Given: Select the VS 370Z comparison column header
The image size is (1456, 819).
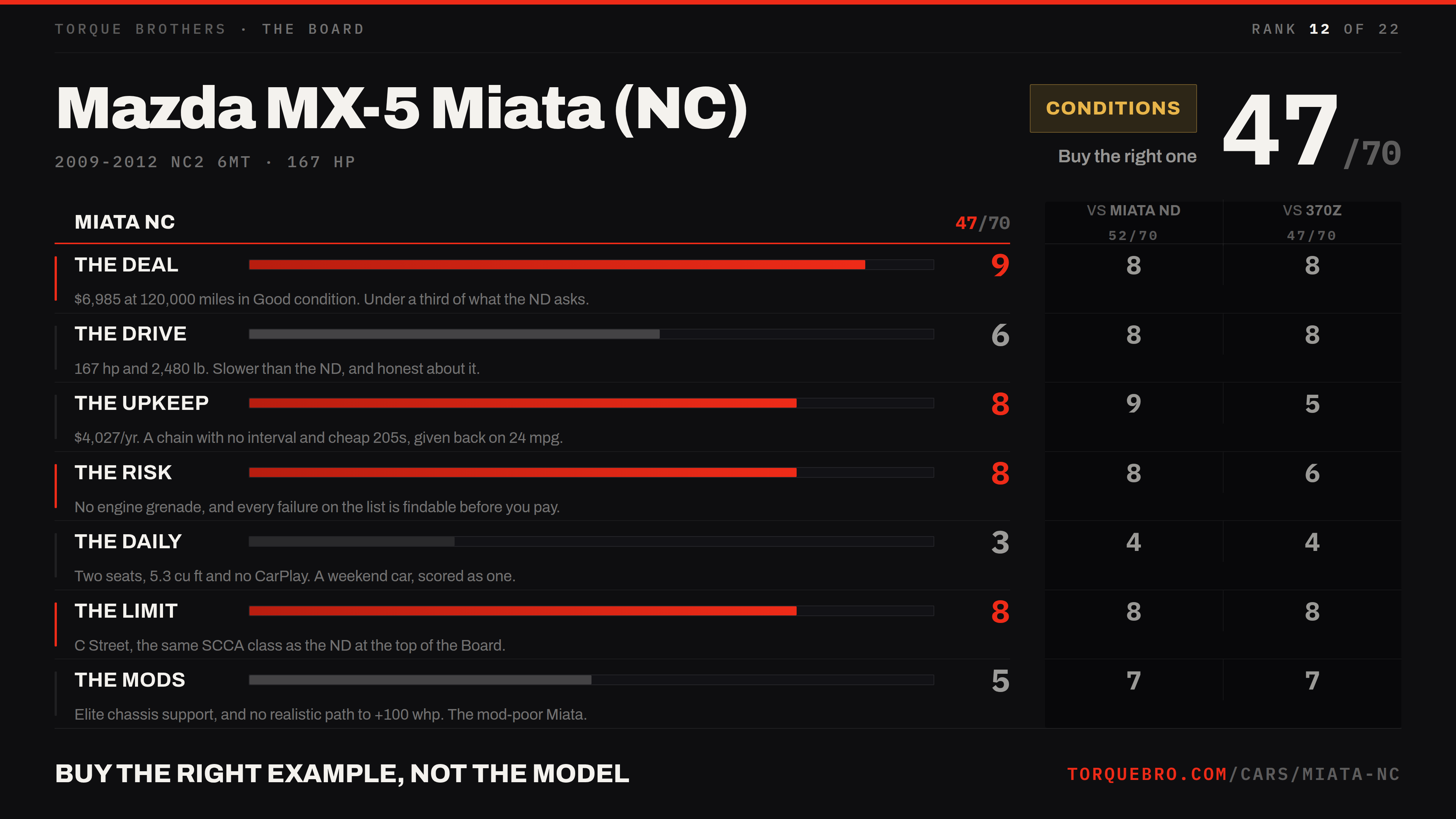Looking at the screenshot, I should point(1312,222).
